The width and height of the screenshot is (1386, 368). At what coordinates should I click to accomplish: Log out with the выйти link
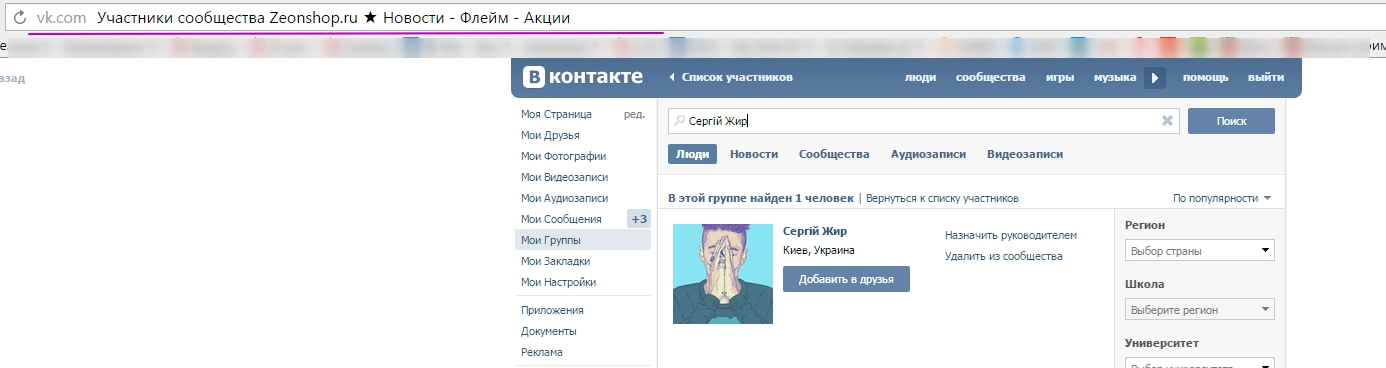1266,77
